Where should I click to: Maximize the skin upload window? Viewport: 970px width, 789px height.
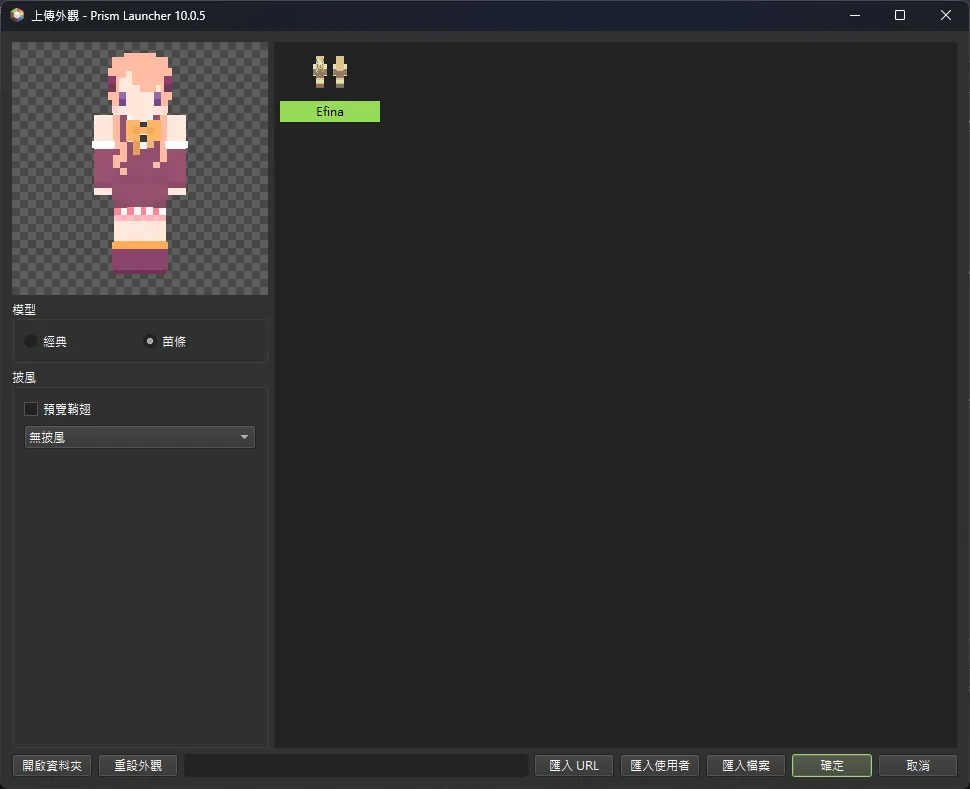point(900,15)
